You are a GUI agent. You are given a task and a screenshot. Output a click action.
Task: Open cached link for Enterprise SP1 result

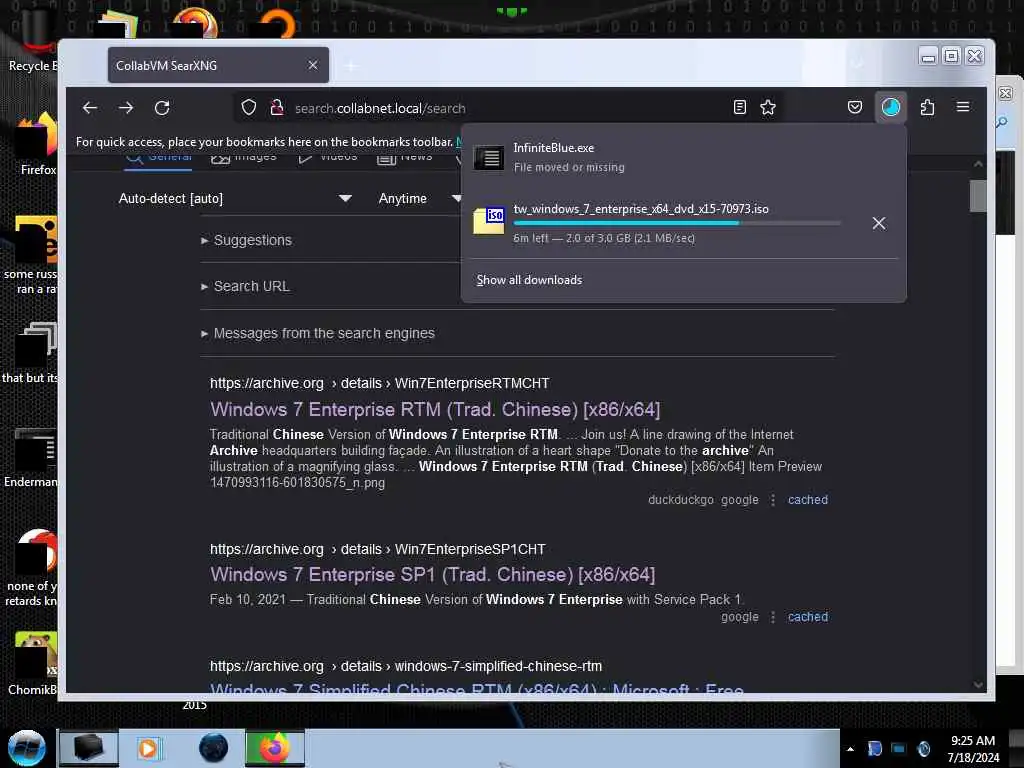808,617
